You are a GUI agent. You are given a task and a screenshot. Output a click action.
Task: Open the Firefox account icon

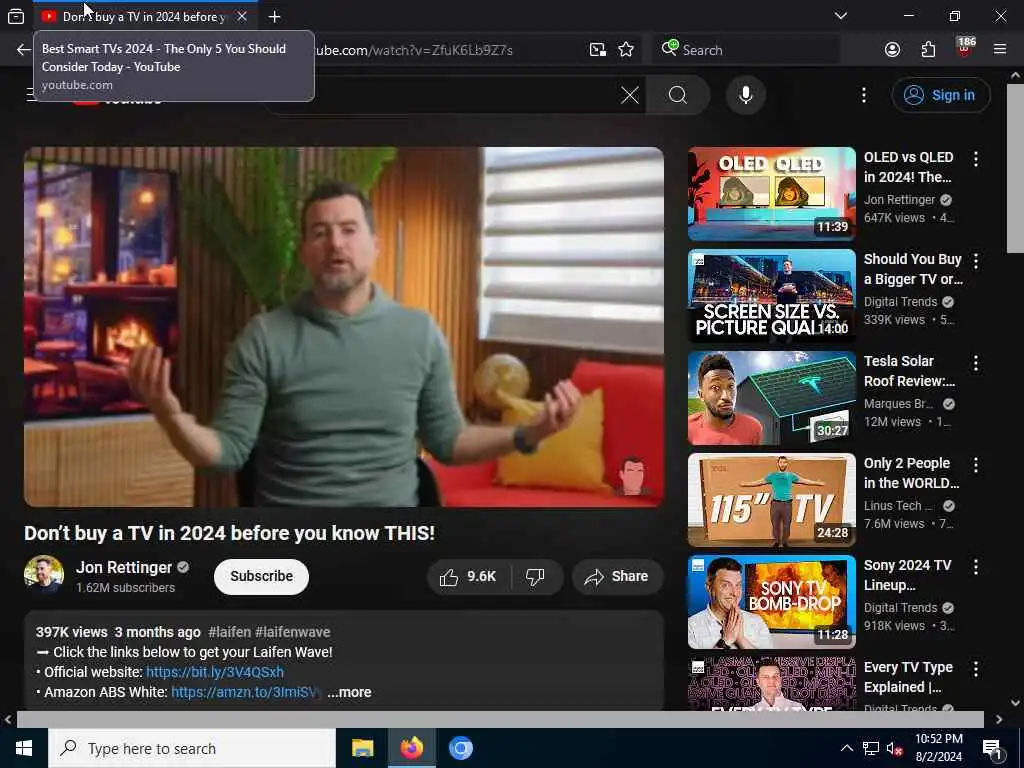892,50
